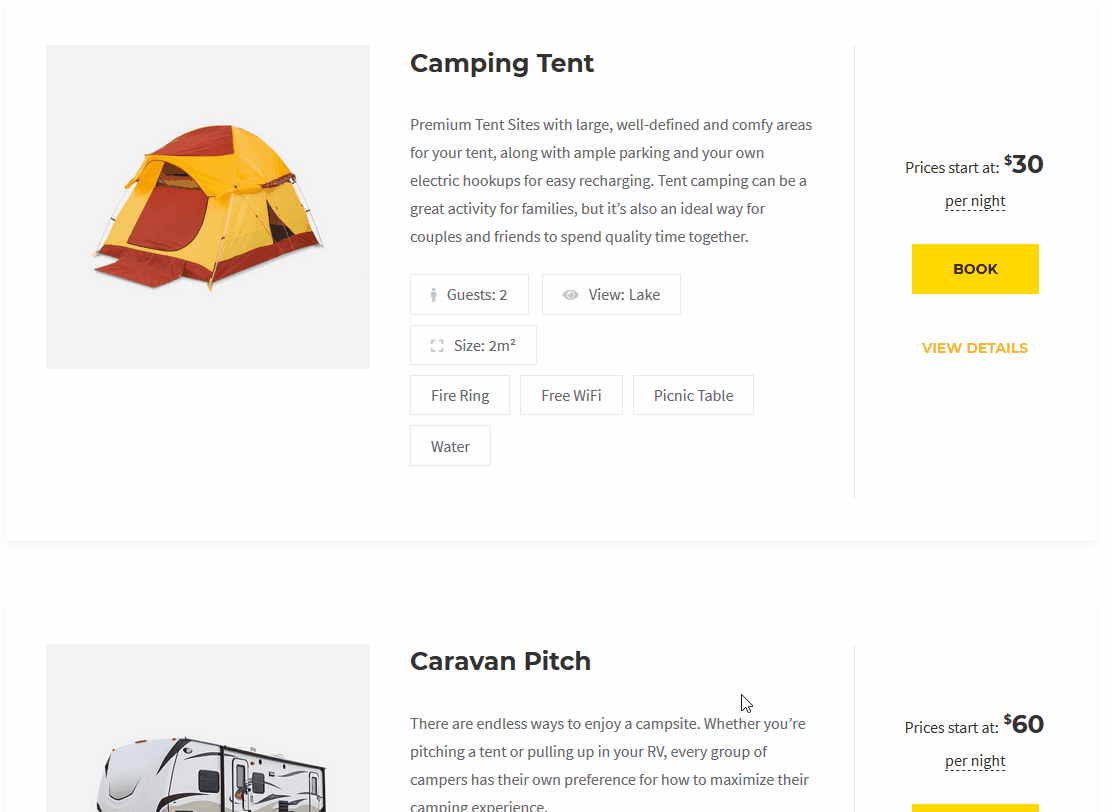The height and width of the screenshot is (812, 1112).
Task: Open the Caravan Pitch title link
Action: pyautogui.click(x=500, y=661)
